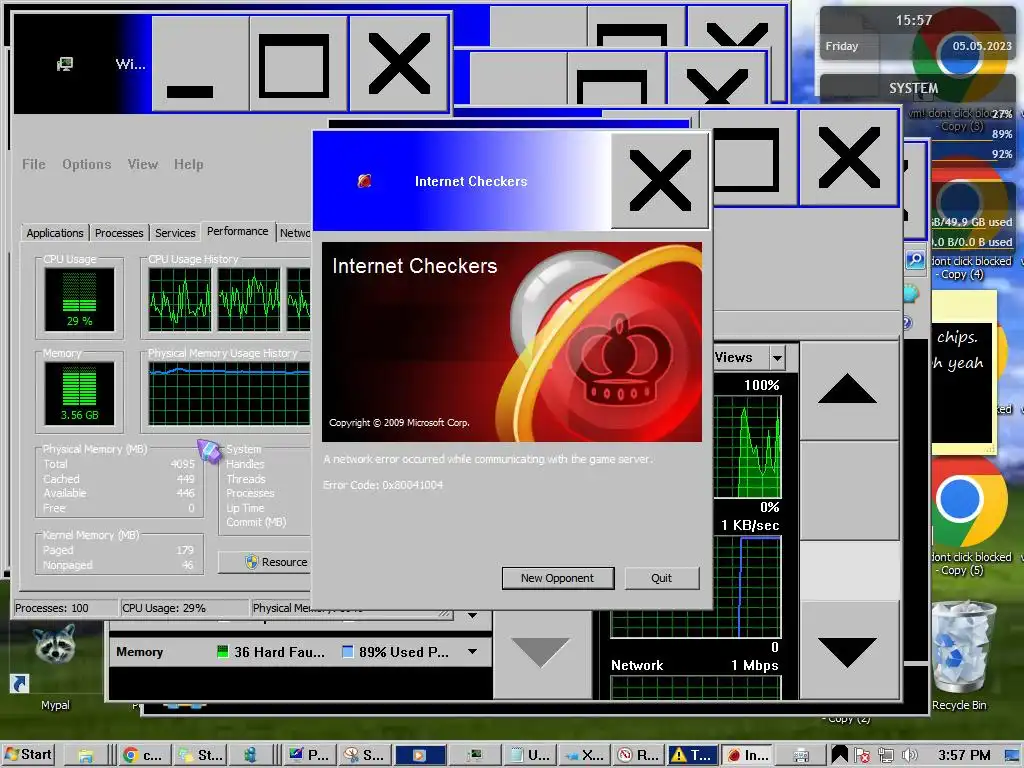Screen dimensions: 1024x768
Task: Open View menu in Task Manager
Action: pos(142,164)
